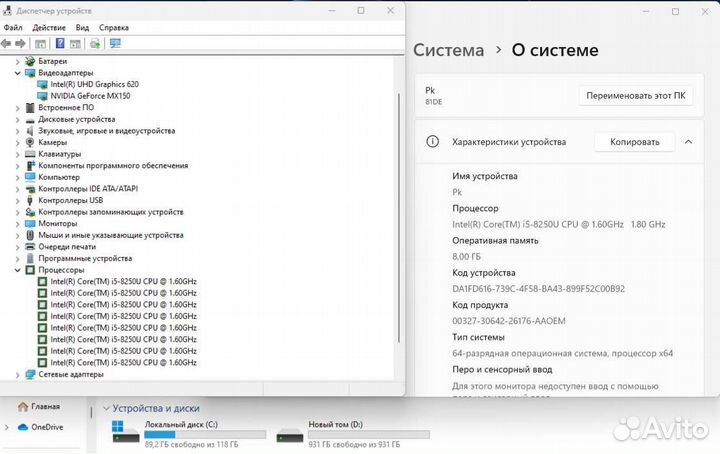The width and height of the screenshot is (720, 454).
Task: Click the Клавиатуры keyboard icon
Action: tap(30, 154)
